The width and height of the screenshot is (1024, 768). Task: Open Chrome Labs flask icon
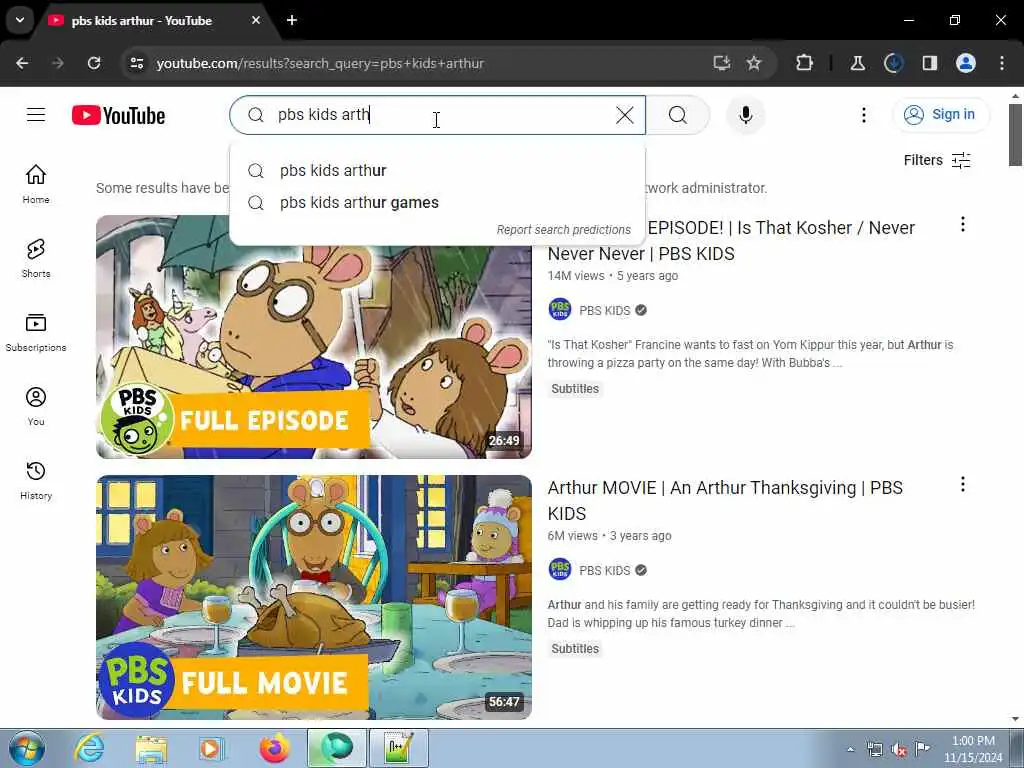857,63
